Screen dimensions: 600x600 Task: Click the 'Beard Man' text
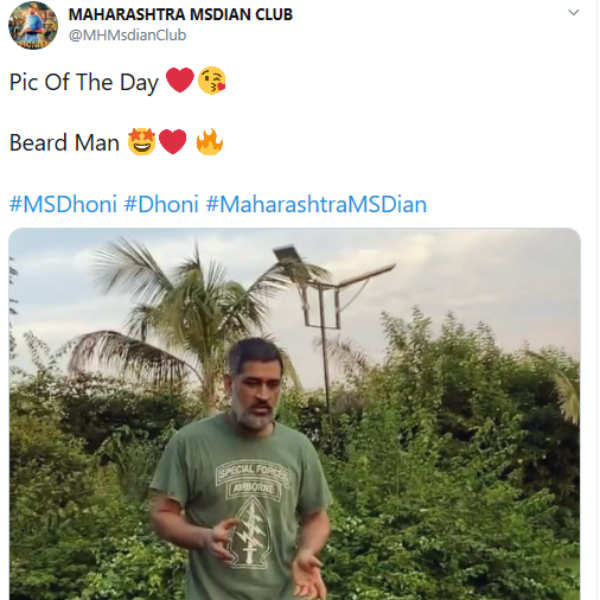[64, 143]
